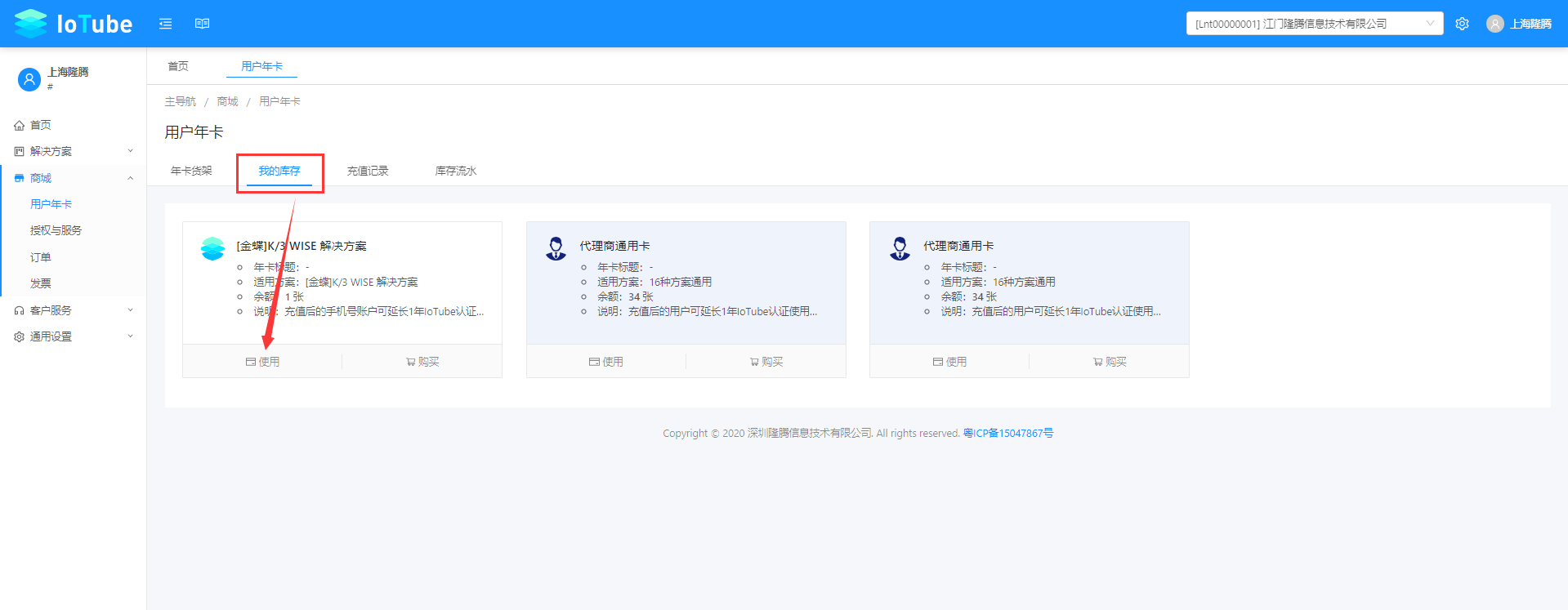Click the IoTube logo in the header

click(73, 24)
